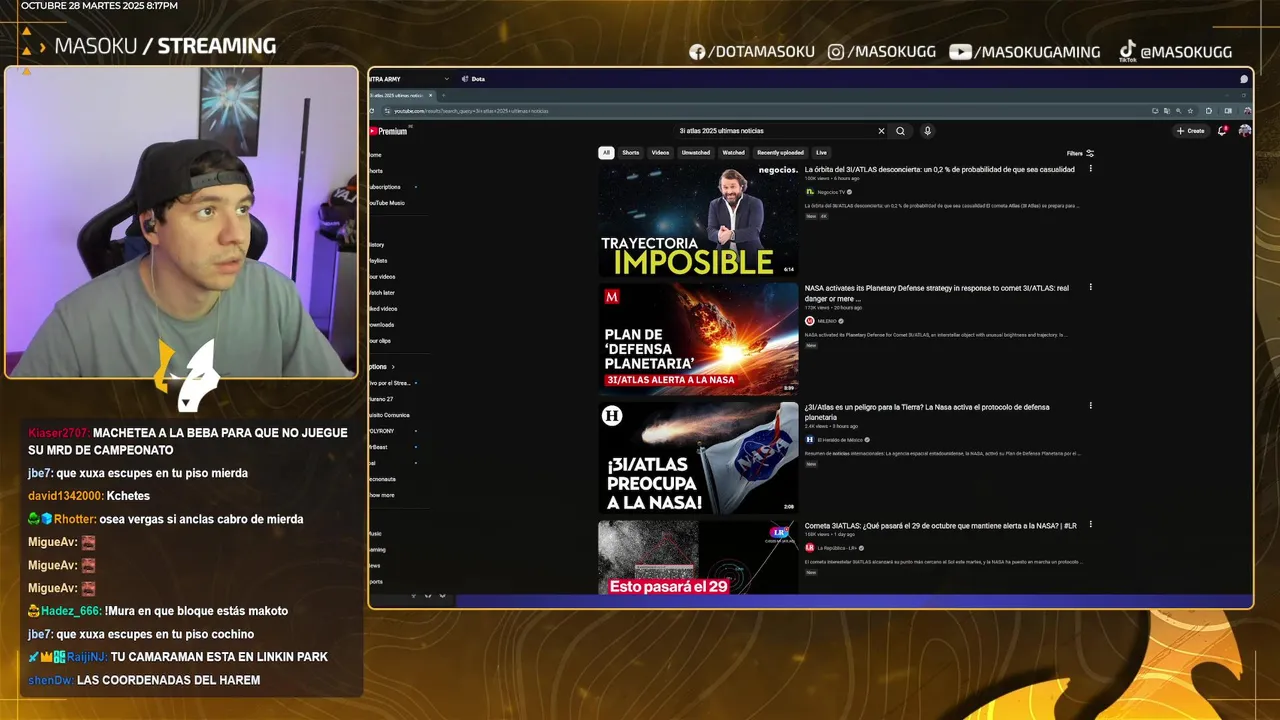The width and height of the screenshot is (1280, 720).
Task: Select the Live filter chip
Action: [821, 153]
